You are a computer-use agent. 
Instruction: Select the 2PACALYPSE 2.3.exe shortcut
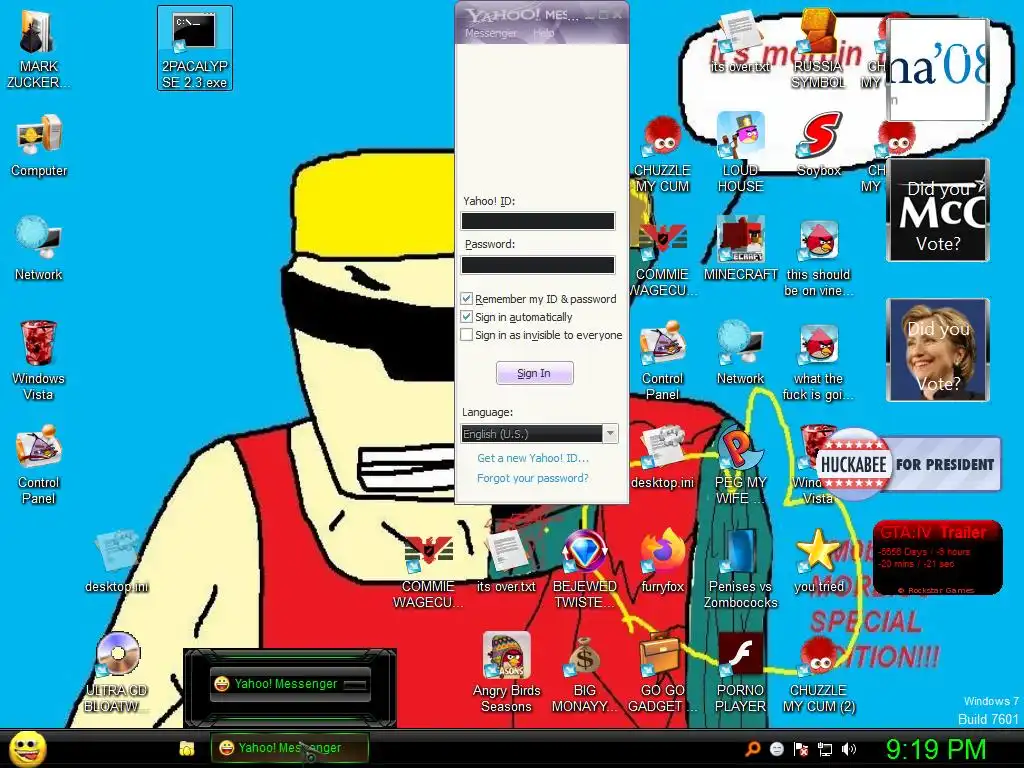195,48
